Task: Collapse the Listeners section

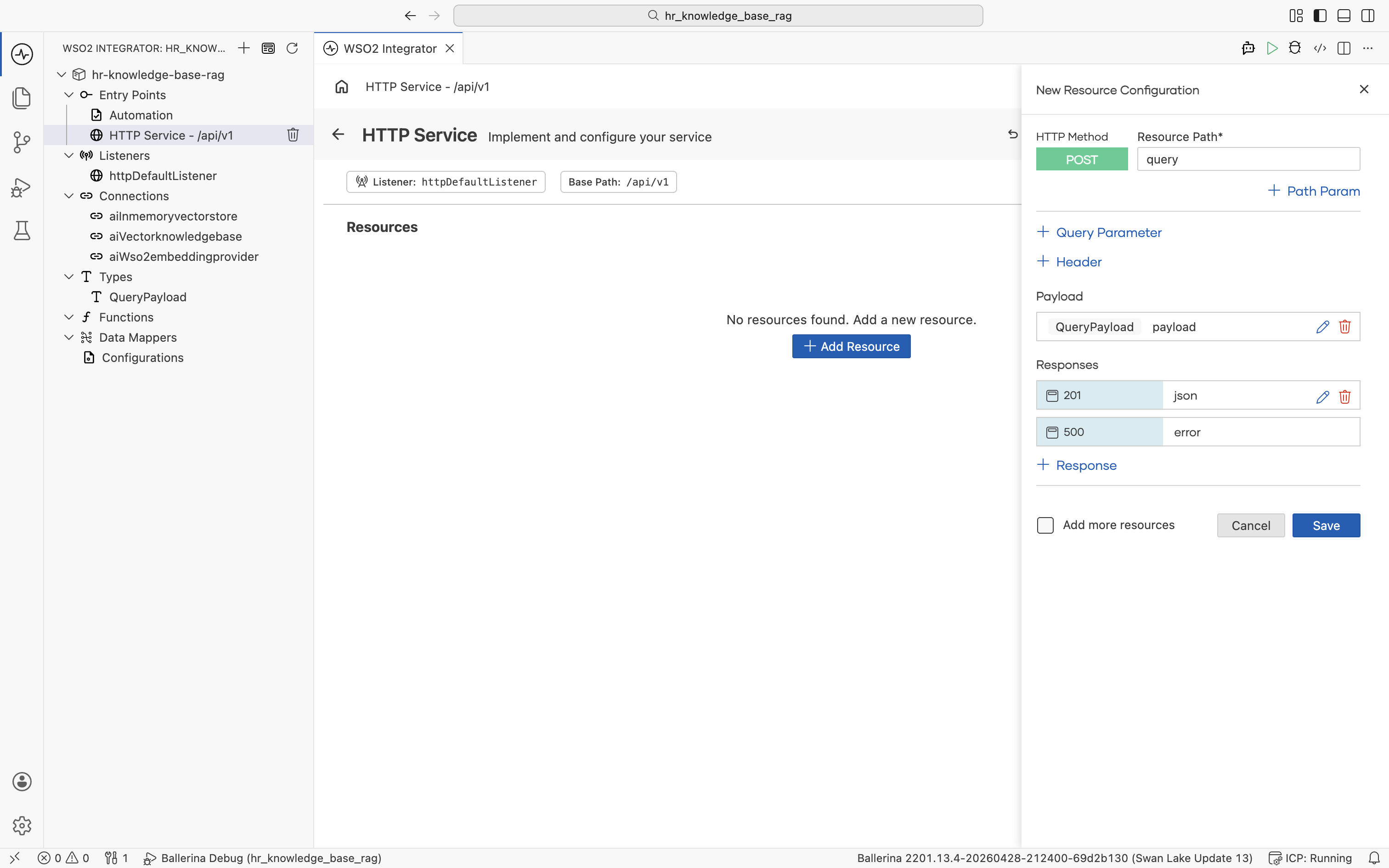Action: click(x=69, y=156)
